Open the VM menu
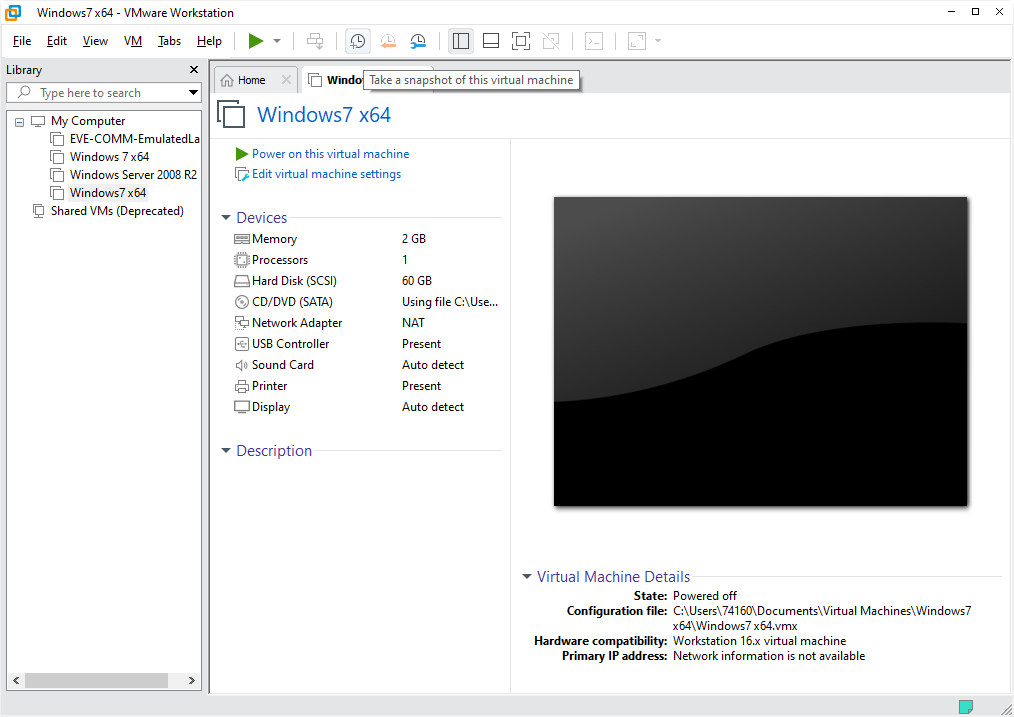 point(133,41)
